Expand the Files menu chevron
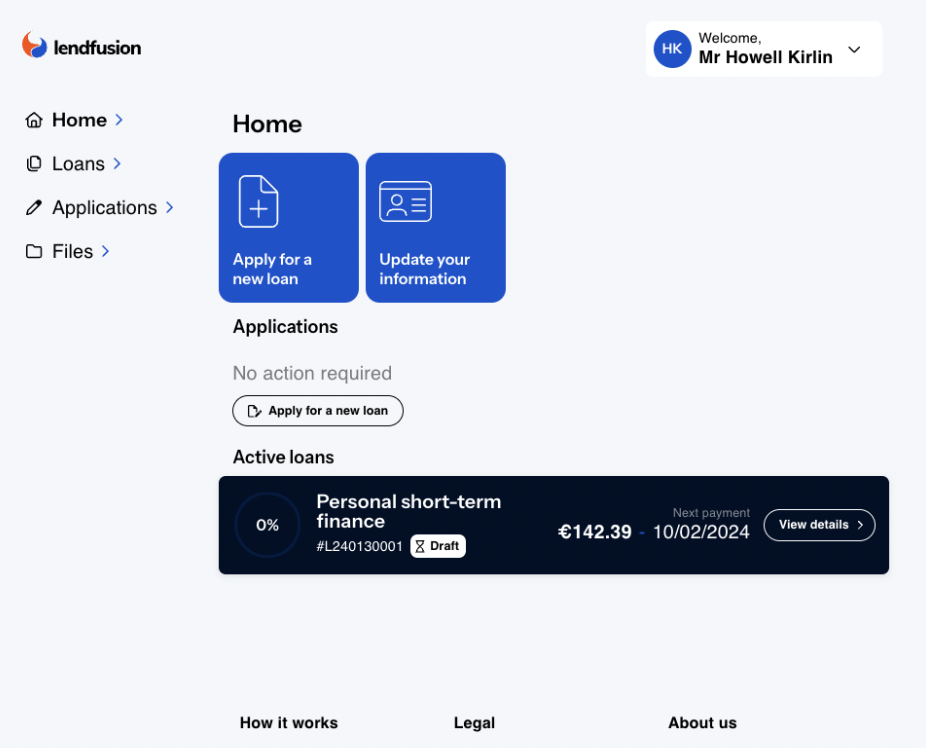This screenshot has height=748, width=926. [105, 252]
